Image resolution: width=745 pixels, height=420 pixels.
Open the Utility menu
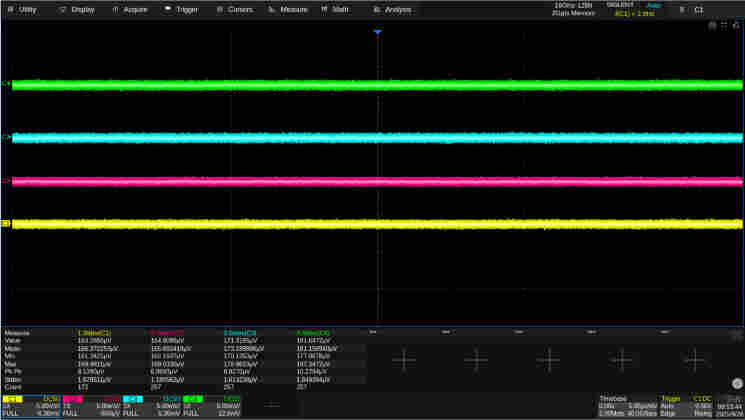coord(22,9)
